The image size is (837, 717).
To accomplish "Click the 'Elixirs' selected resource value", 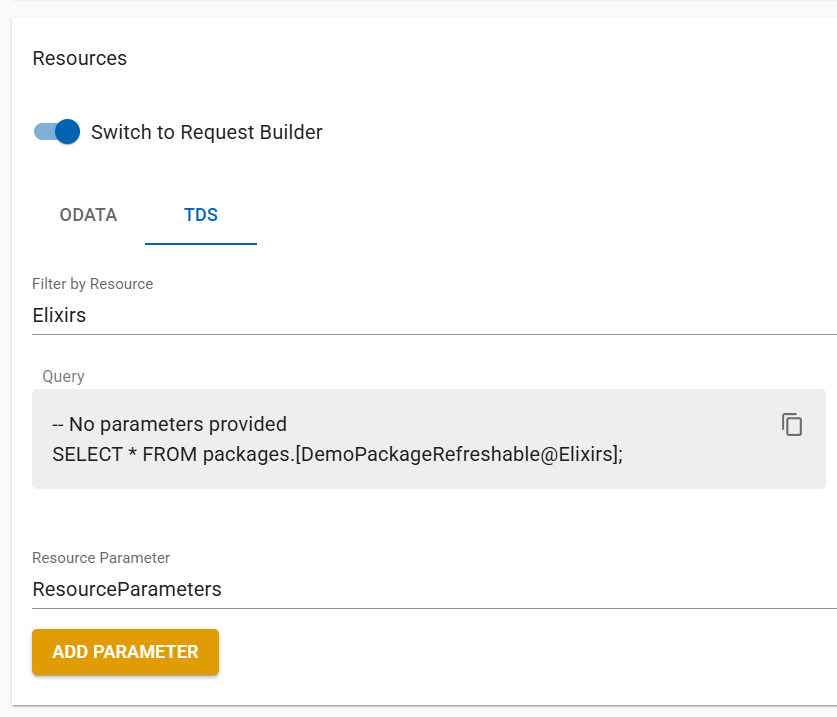I will pos(59,315).
